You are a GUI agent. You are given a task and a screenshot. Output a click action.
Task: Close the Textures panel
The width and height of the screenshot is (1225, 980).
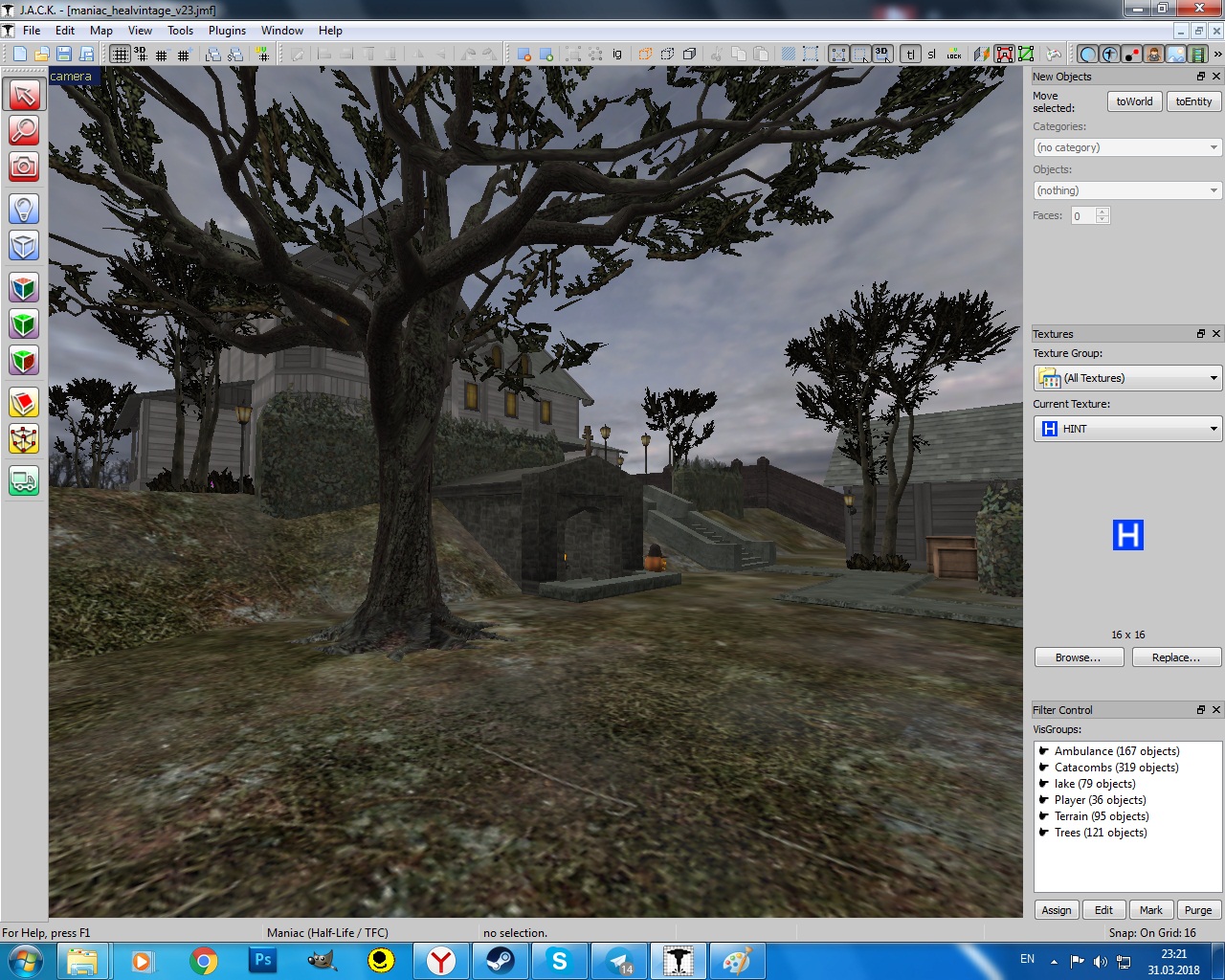(x=1216, y=334)
